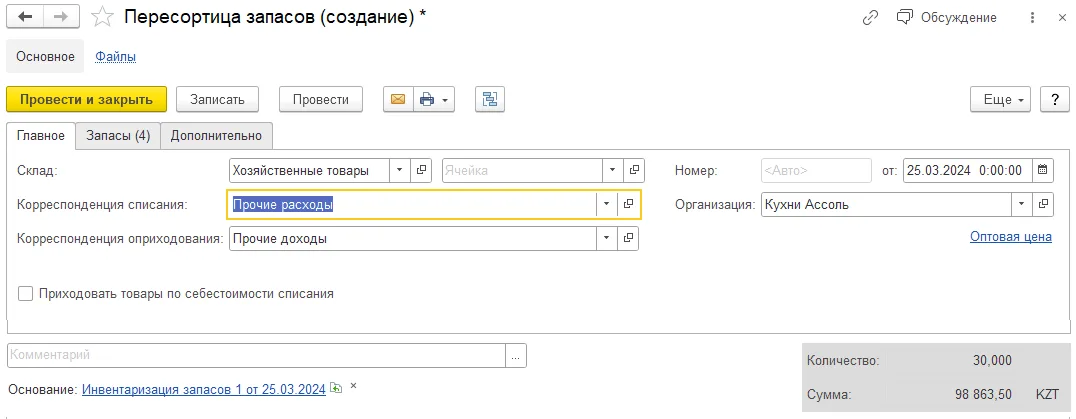Click the Склад field with Хозяйственные товары
Viewport: 1076px width, 419px height.
click(x=309, y=171)
